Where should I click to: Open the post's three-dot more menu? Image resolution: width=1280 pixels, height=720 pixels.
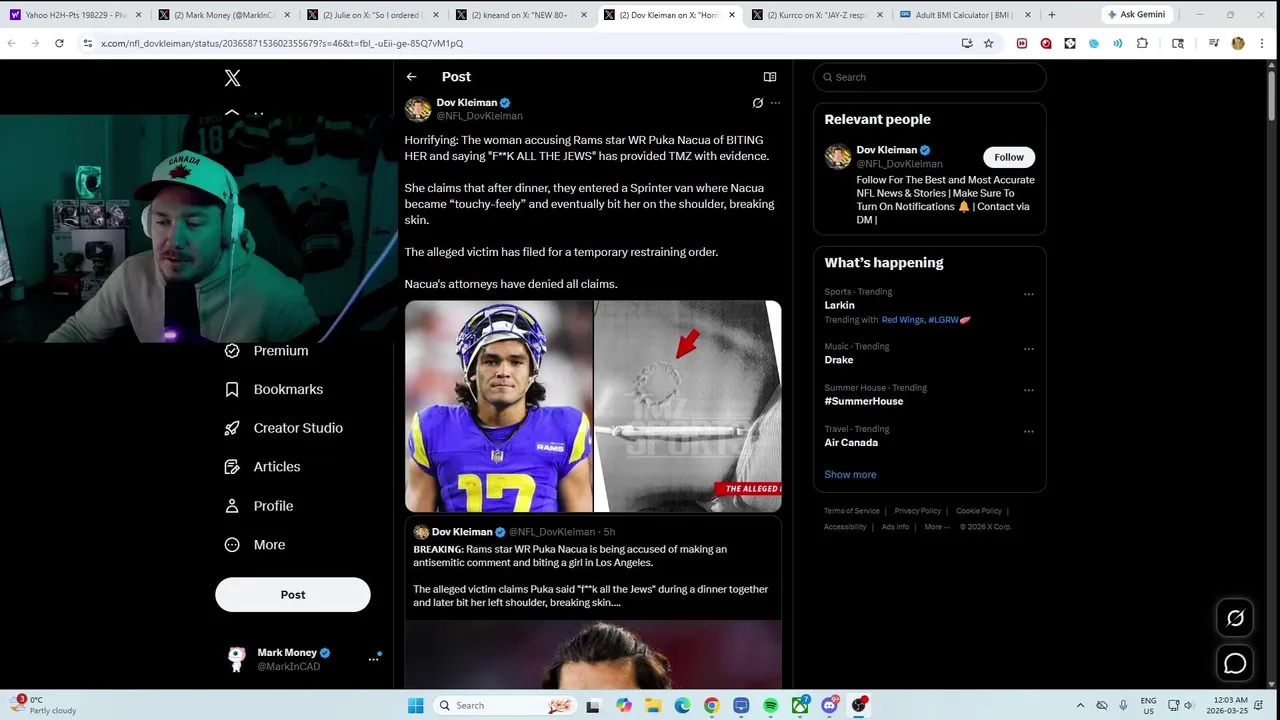tap(775, 103)
